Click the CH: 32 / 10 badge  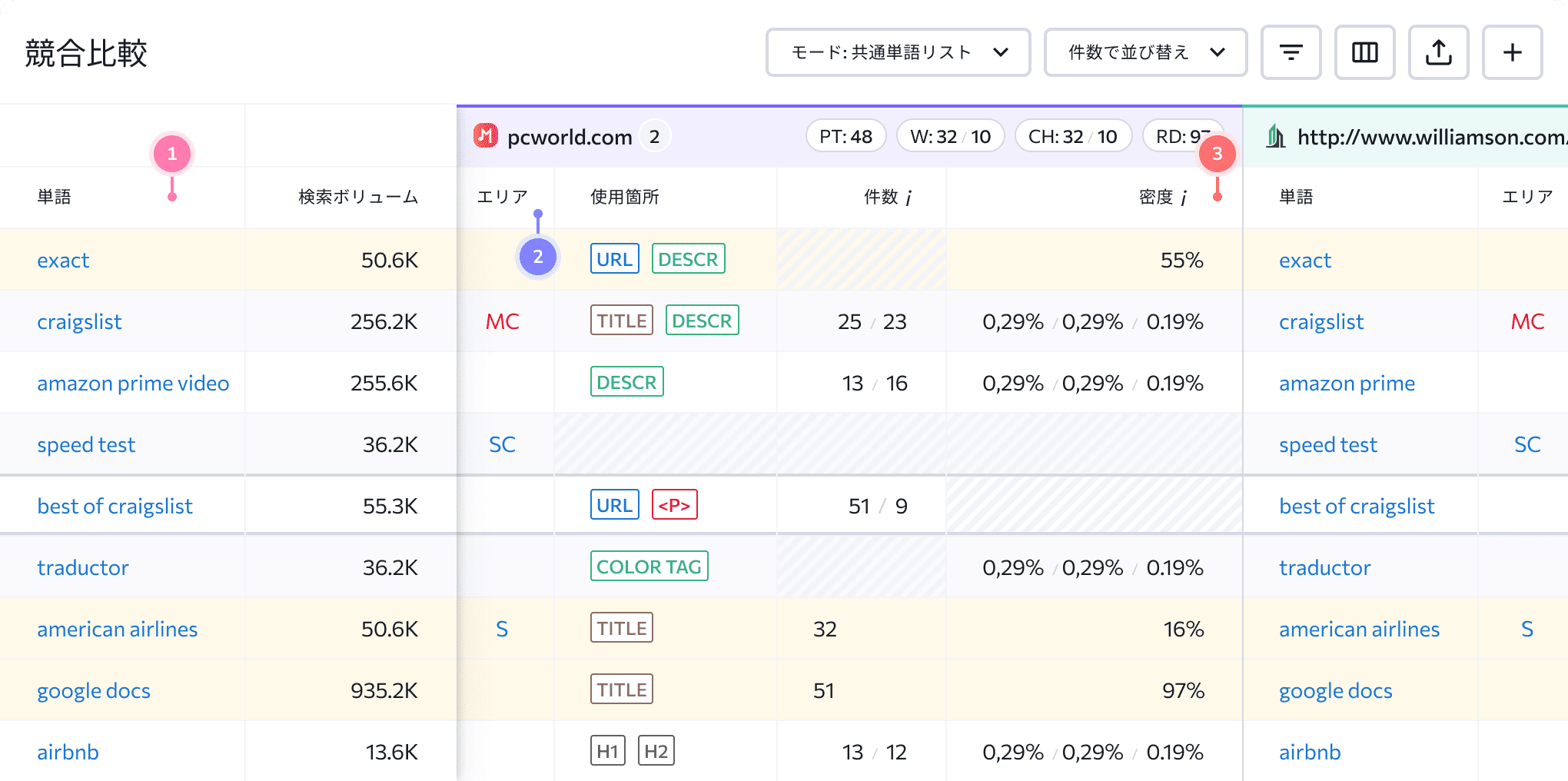click(x=1073, y=136)
